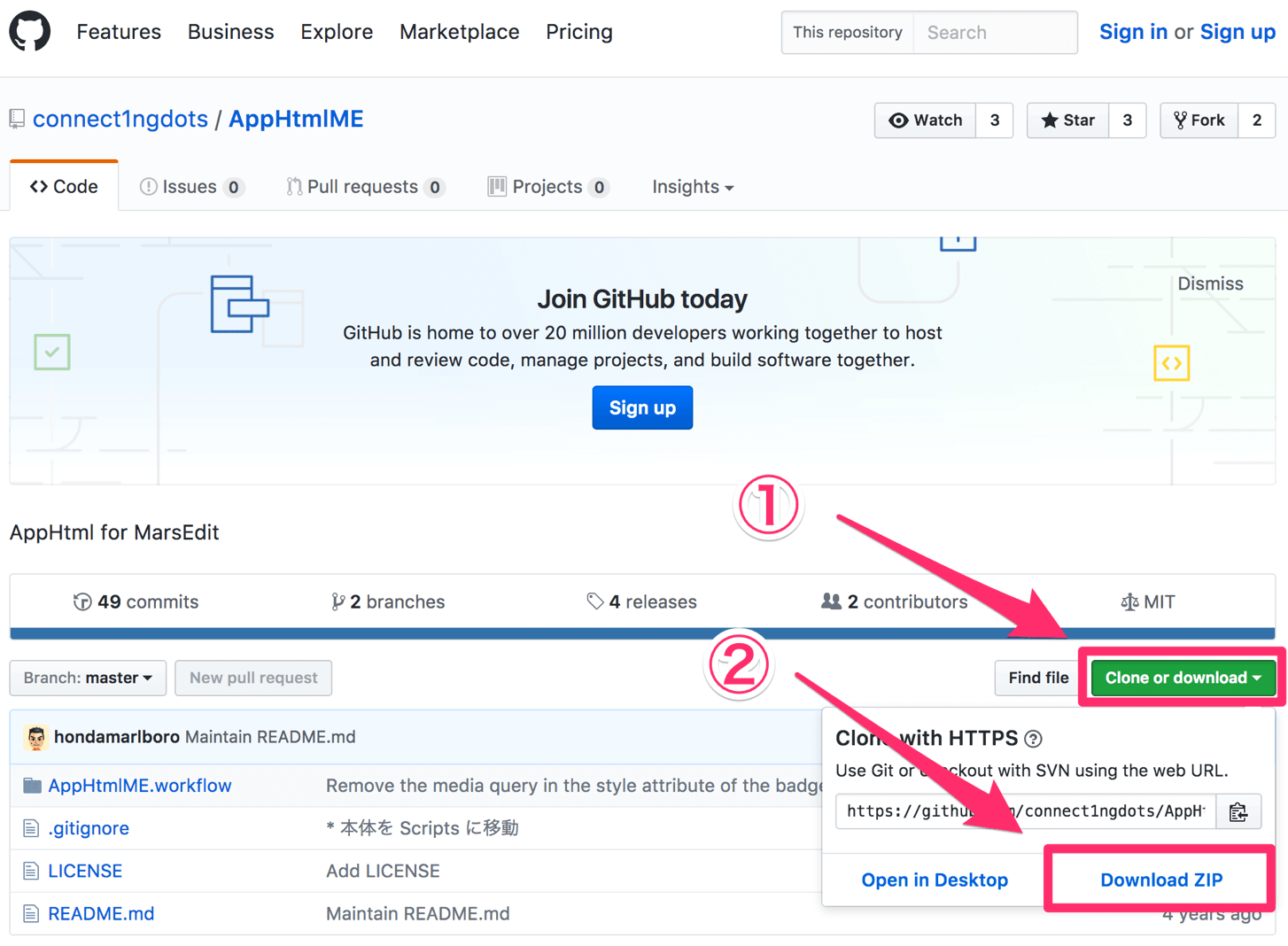Click the people icon beside contributors
The width and height of the screenshot is (1288, 946).
[x=831, y=601]
